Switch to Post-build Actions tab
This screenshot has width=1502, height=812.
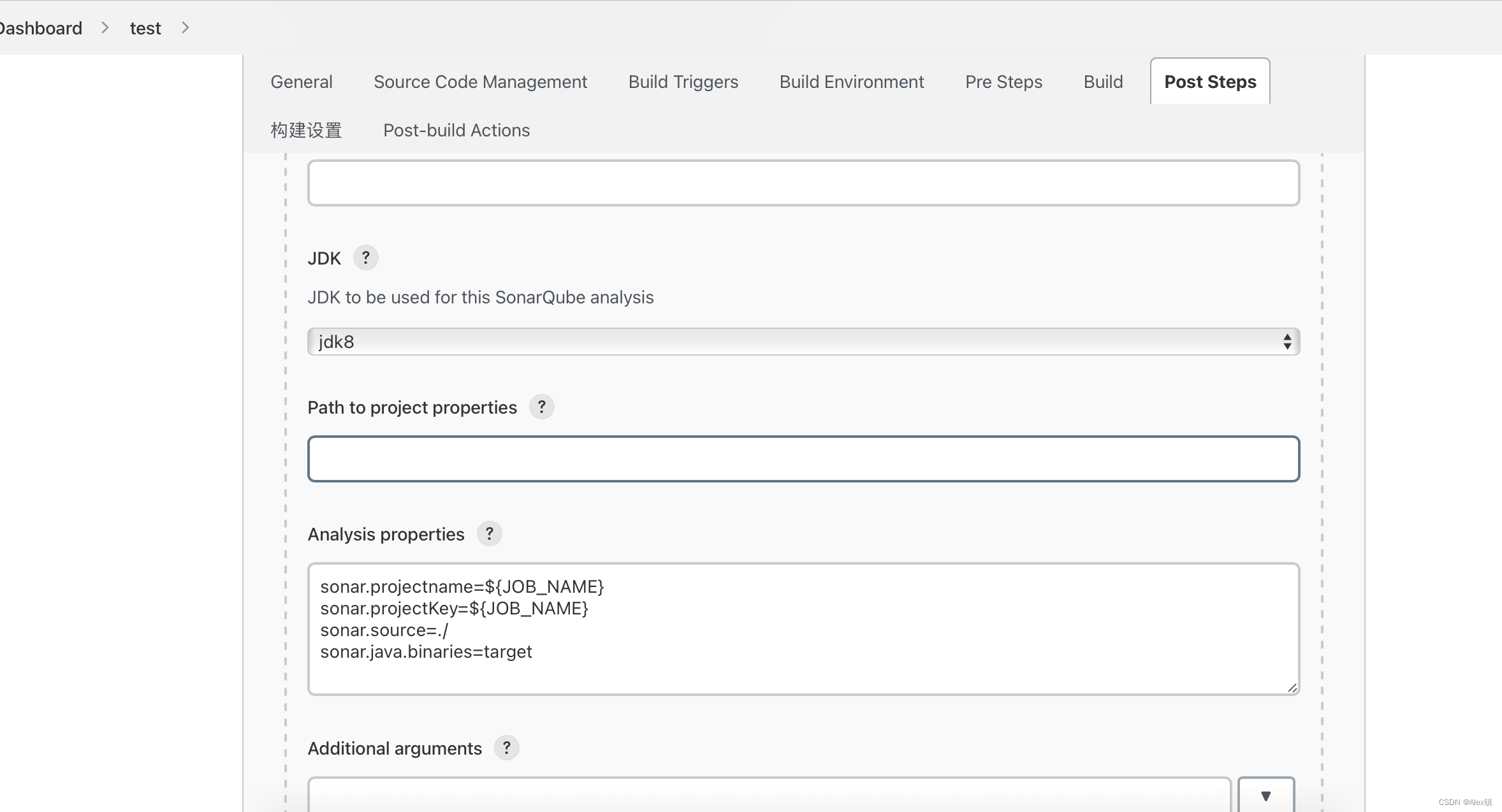click(x=456, y=129)
